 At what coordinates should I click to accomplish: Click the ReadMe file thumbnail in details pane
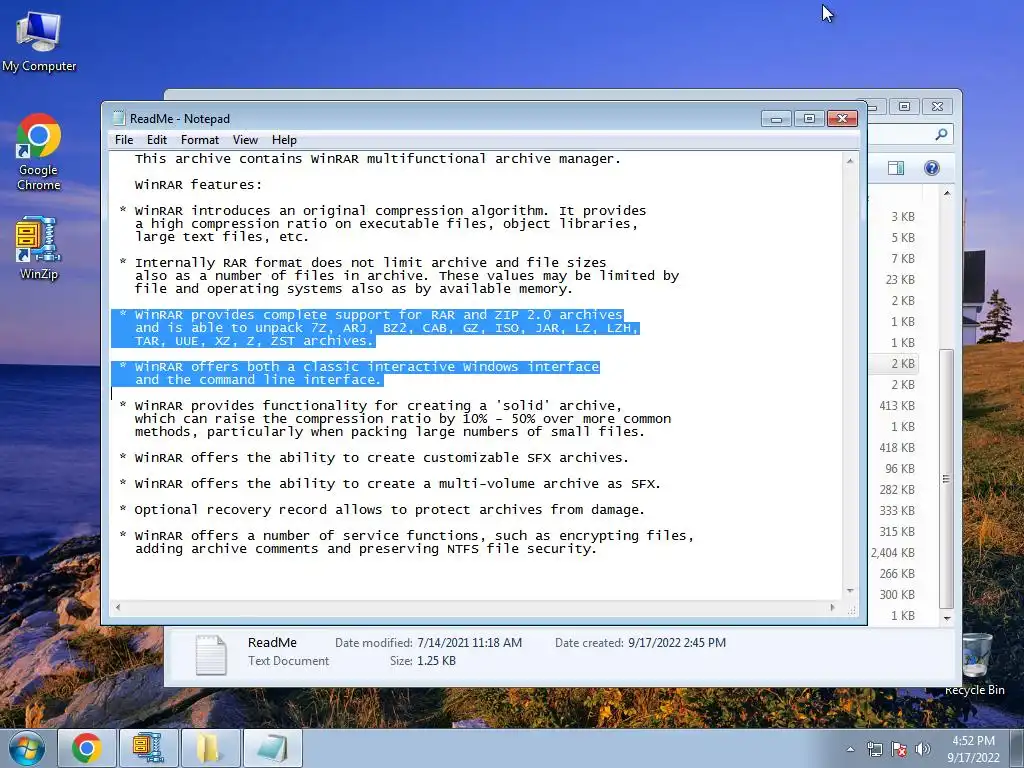[211, 654]
